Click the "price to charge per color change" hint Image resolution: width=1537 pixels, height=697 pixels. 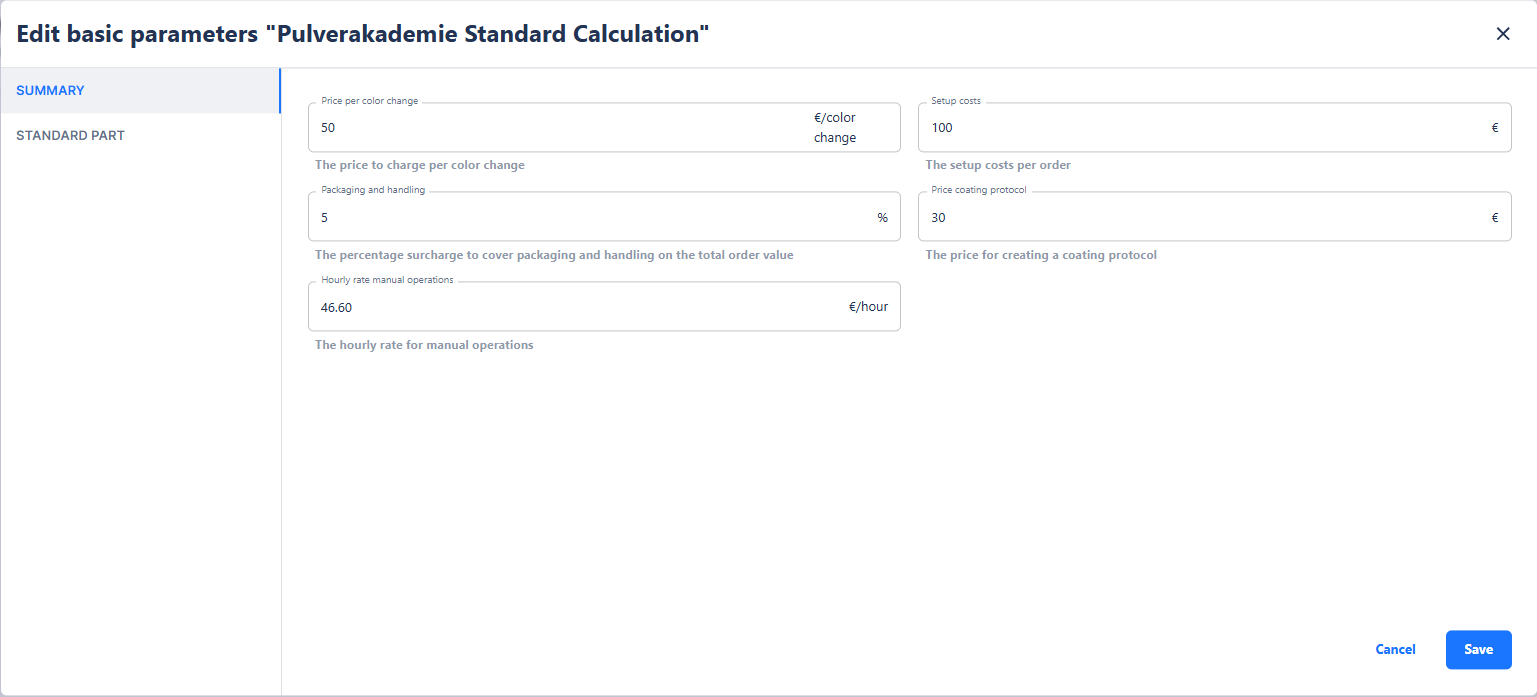[x=419, y=165]
